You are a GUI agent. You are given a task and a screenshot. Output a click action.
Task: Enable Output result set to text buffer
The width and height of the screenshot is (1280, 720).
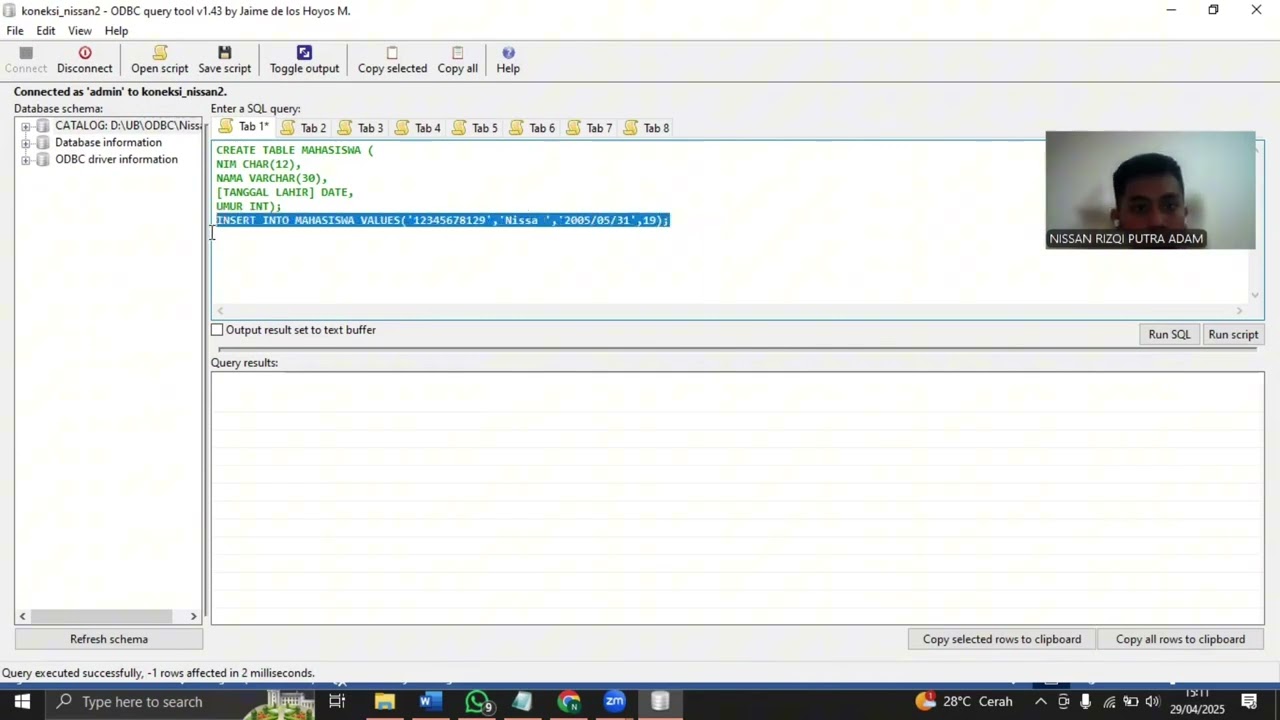tap(217, 330)
